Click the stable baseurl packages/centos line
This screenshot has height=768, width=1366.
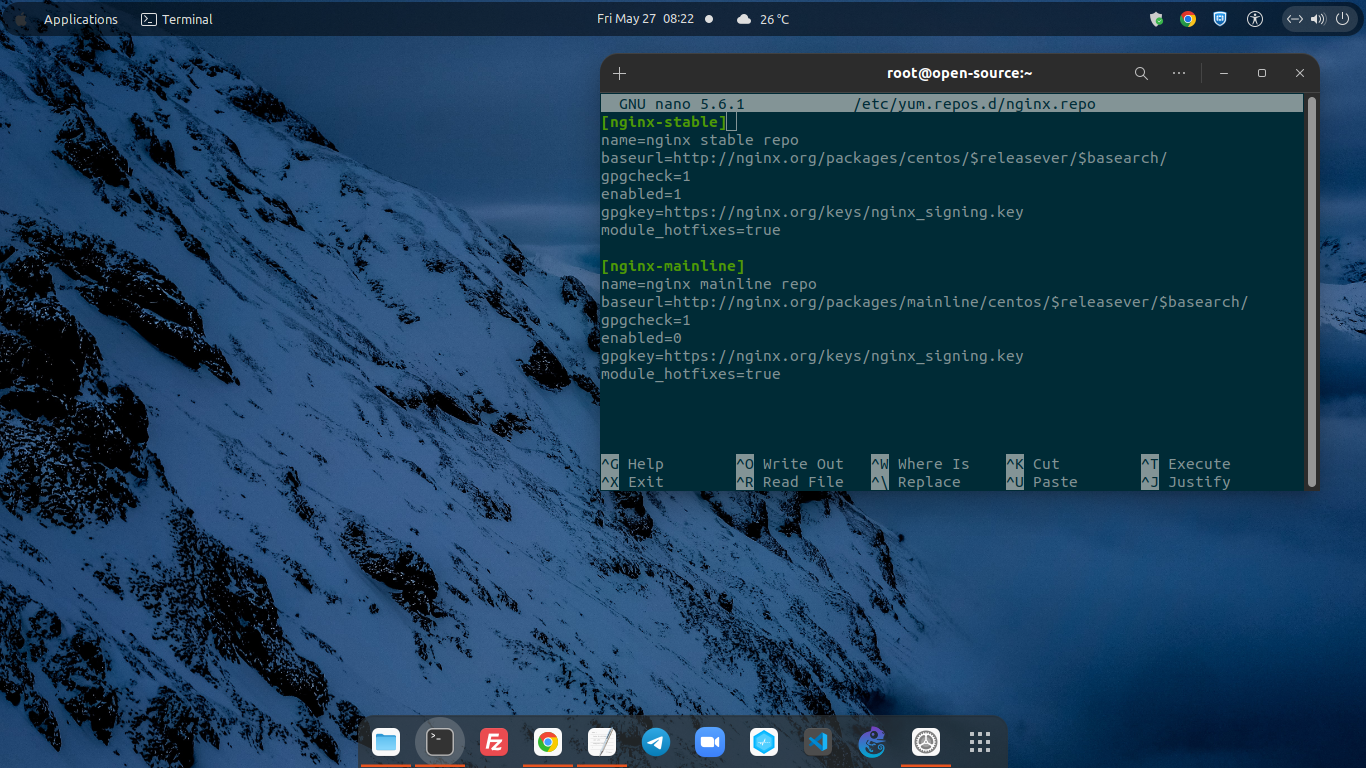(x=884, y=158)
